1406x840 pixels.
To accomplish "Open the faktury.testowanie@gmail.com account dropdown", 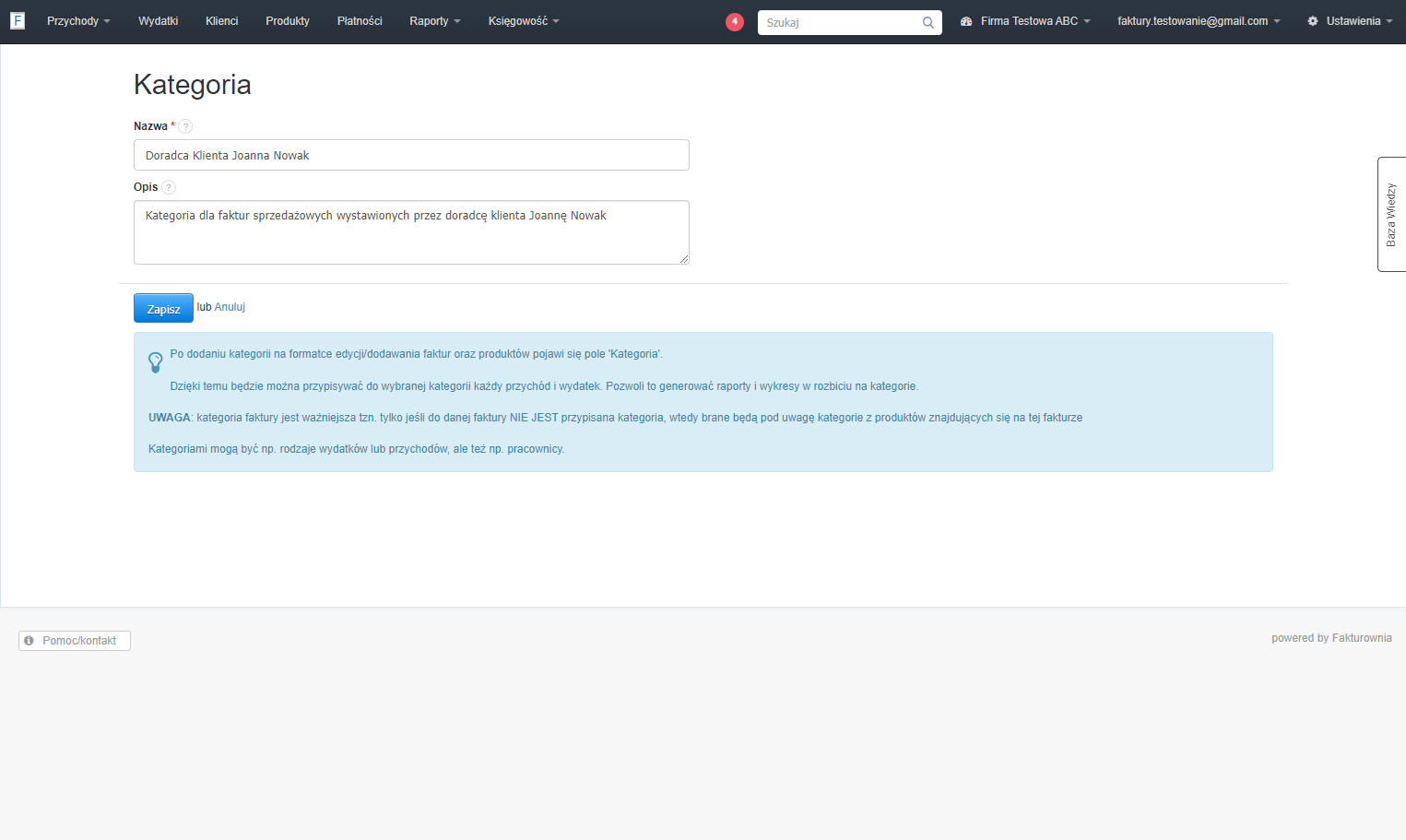I will tap(1199, 21).
